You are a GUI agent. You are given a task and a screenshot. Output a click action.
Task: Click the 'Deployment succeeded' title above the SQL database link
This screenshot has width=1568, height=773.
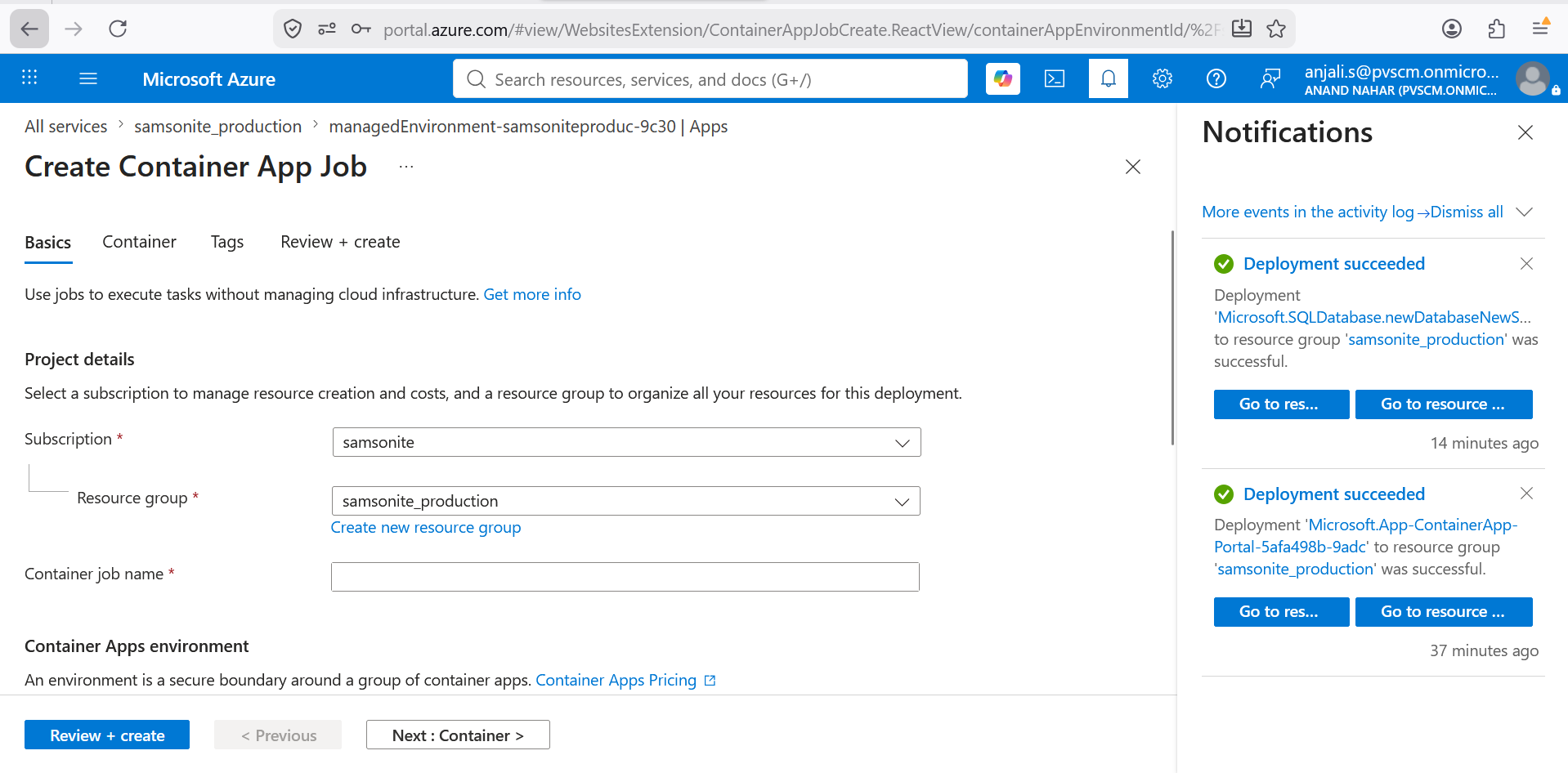click(x=1334, y=264)
